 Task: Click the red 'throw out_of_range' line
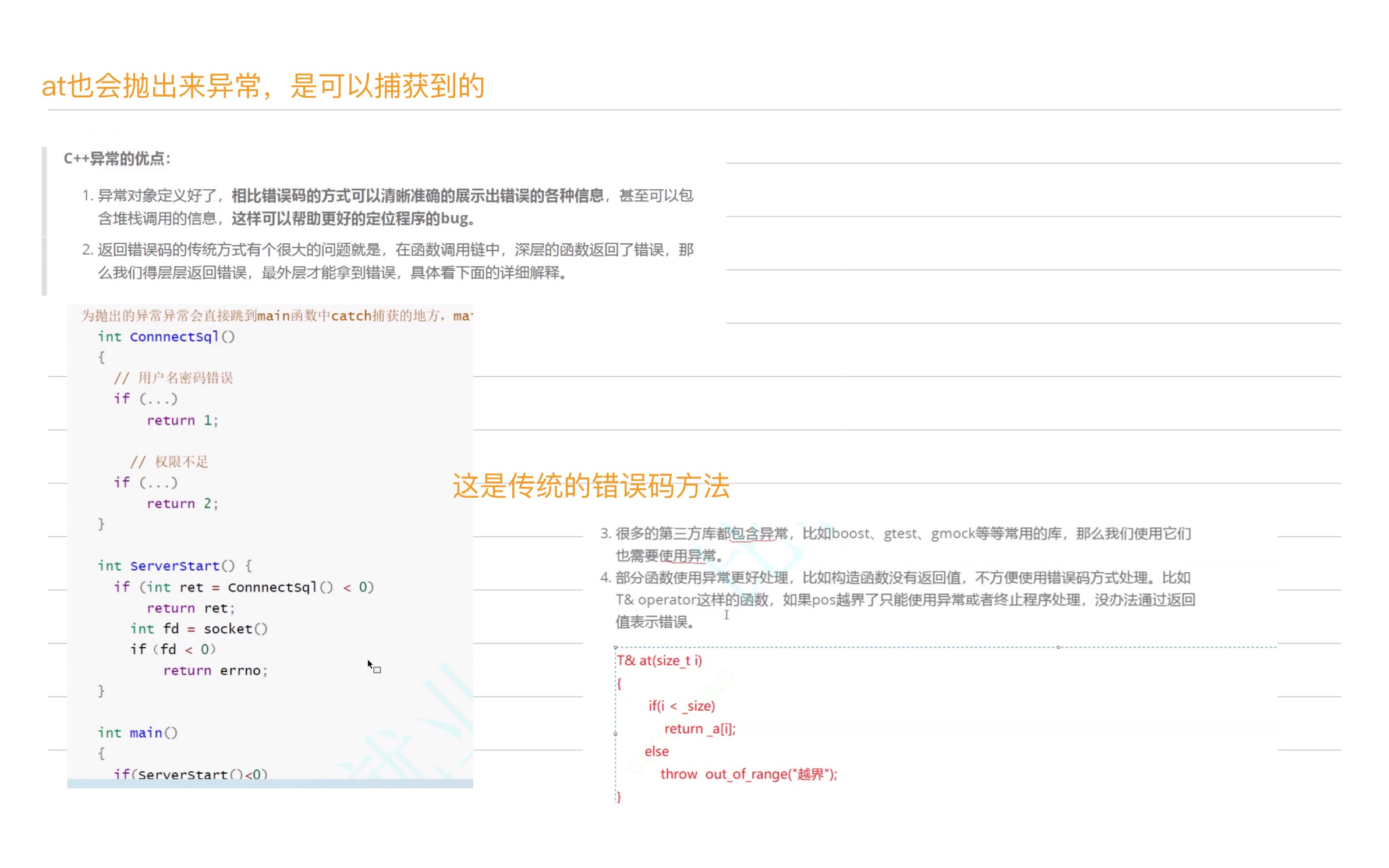click(748, 774)
